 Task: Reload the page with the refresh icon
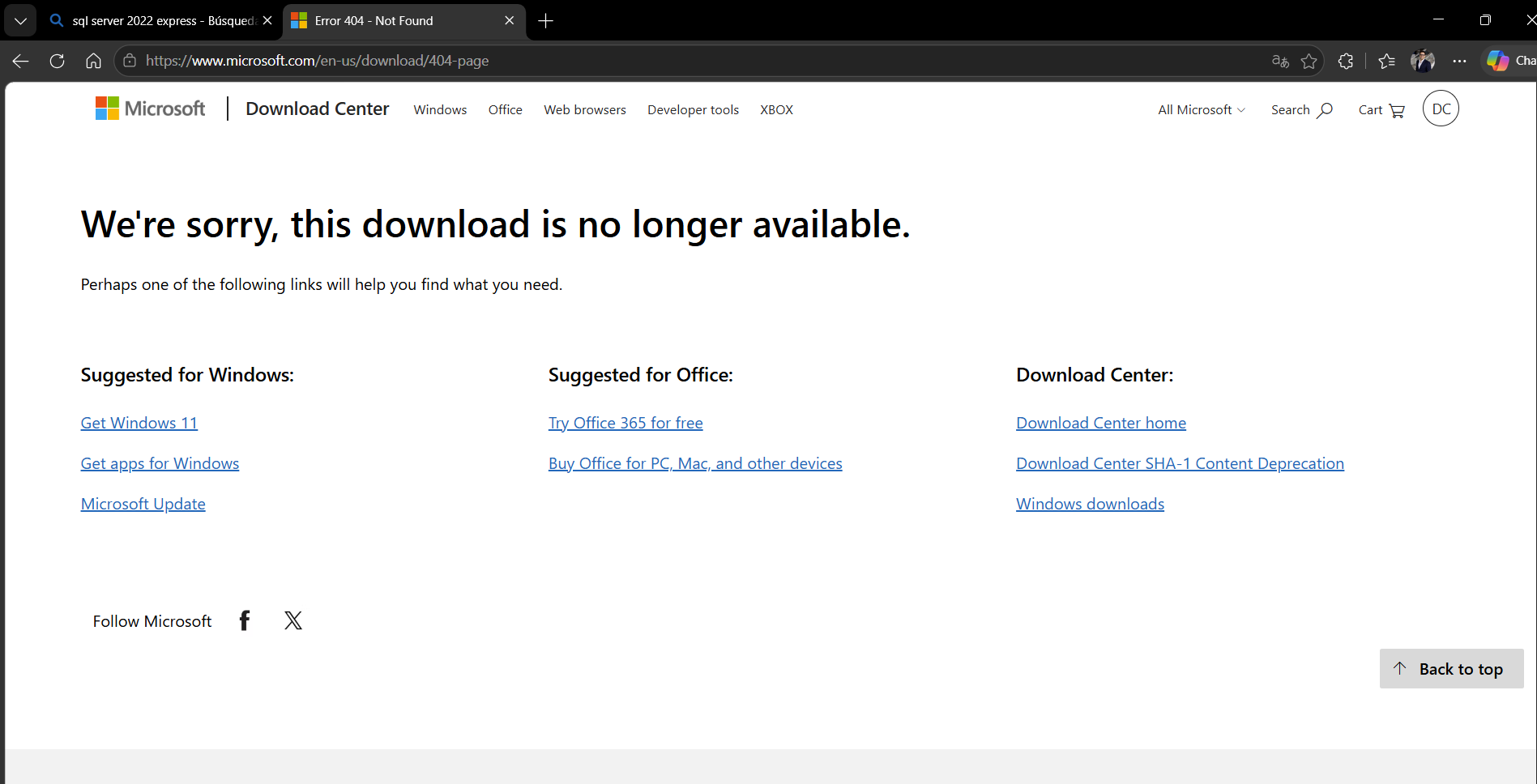pos(57,61)
